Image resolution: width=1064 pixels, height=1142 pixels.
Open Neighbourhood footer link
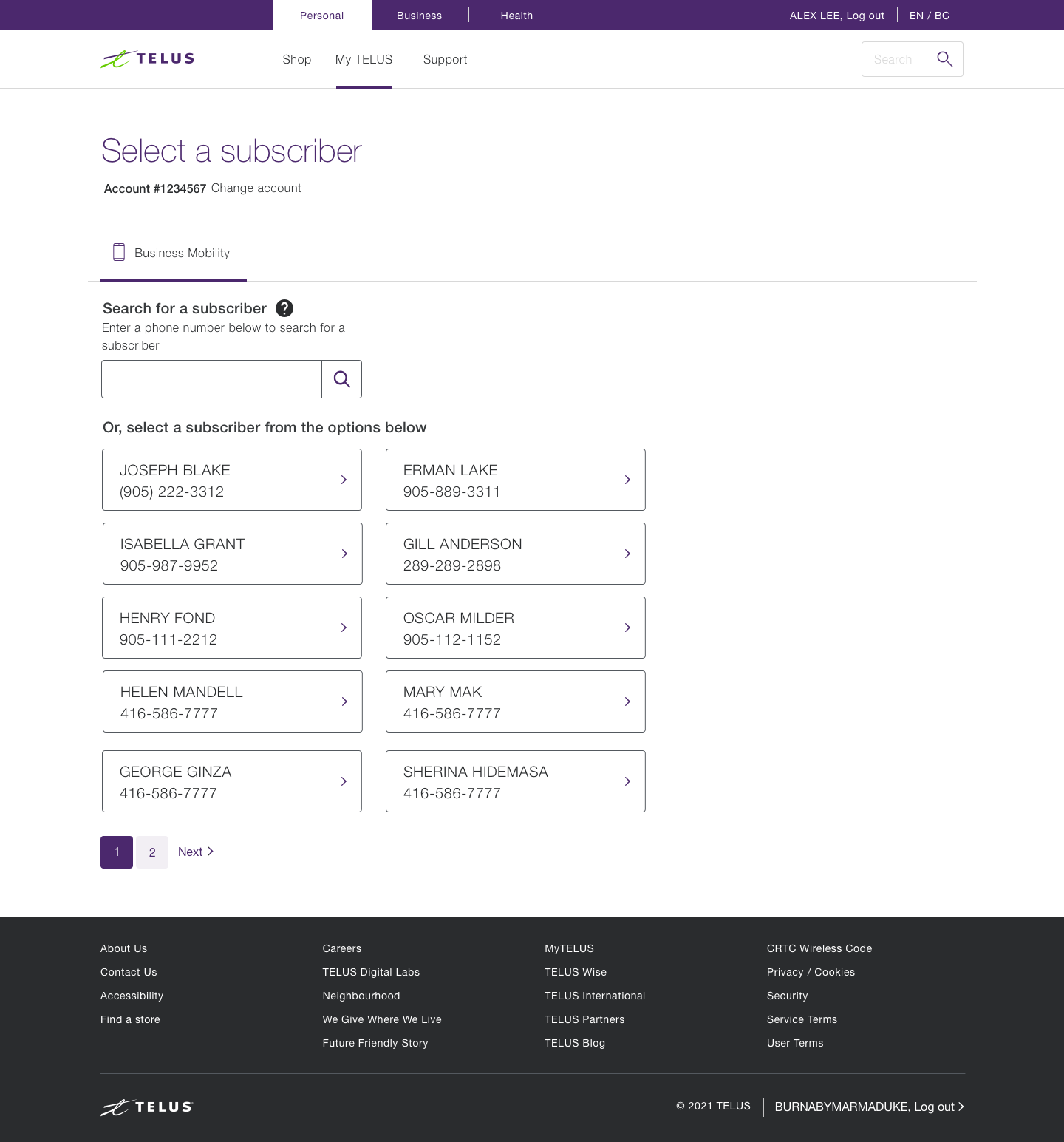361,996
